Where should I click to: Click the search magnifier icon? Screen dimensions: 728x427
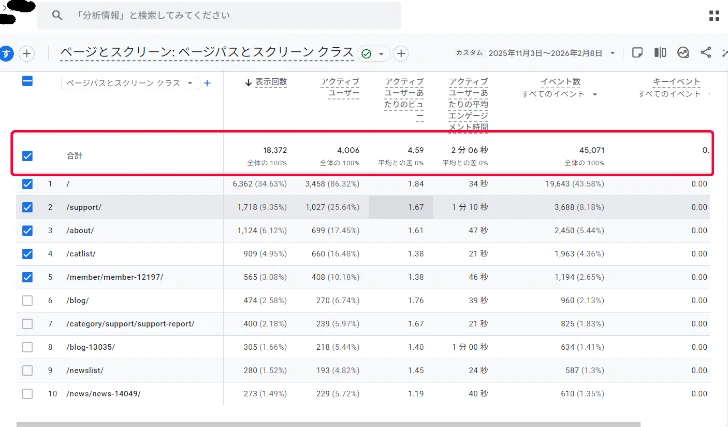tap(57, 15)
